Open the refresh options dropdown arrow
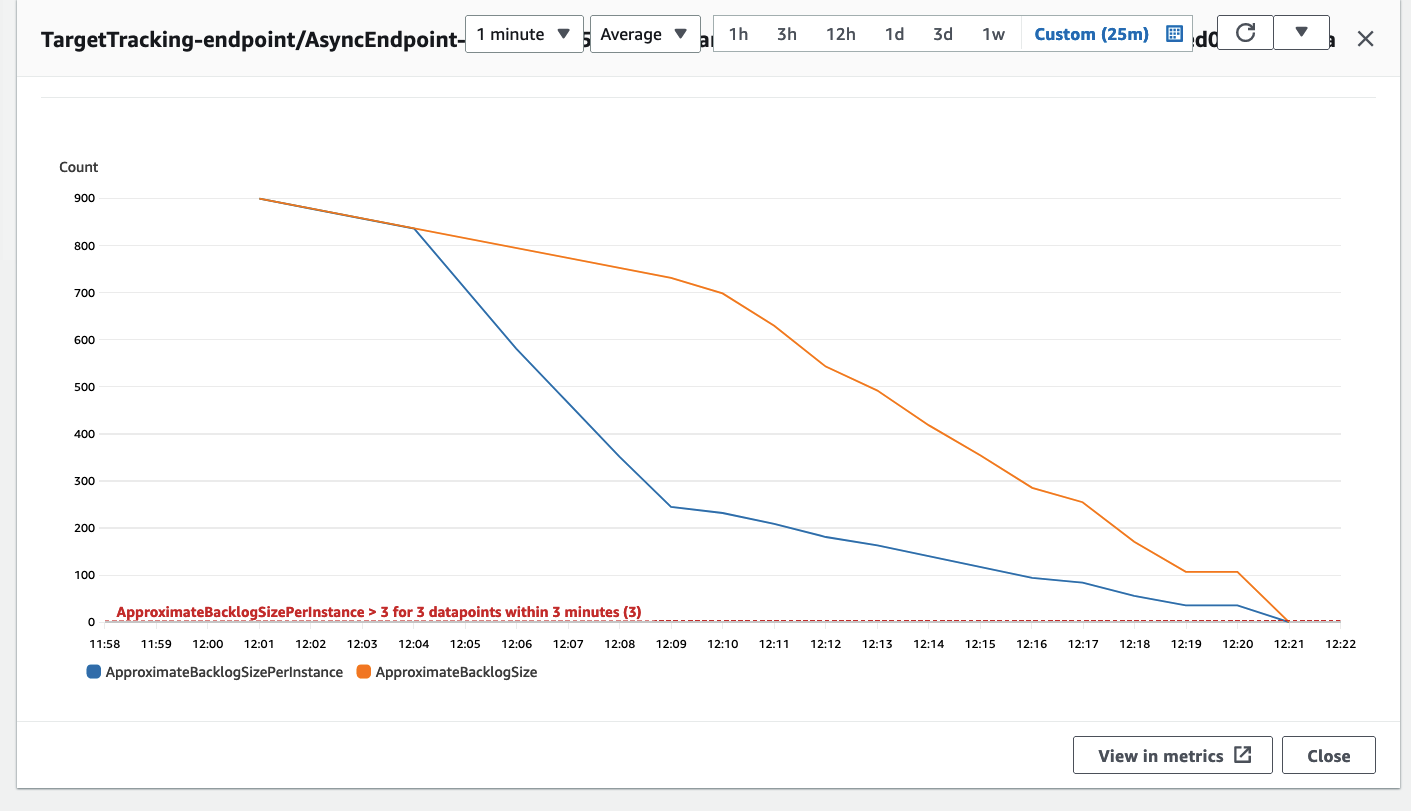Viewport: 1411px width, 811px height. click(1301, 33)
